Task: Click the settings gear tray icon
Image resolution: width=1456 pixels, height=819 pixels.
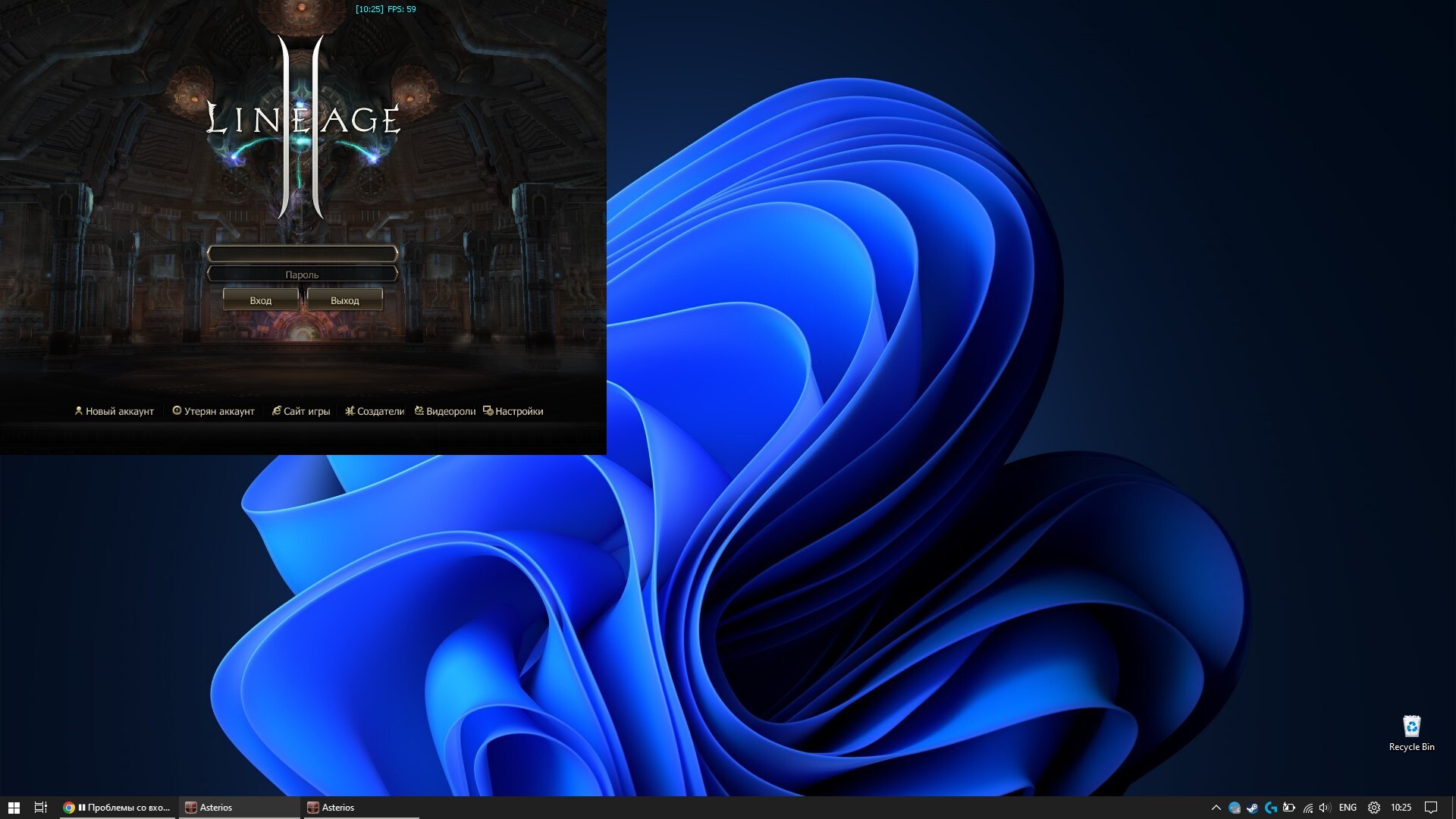Action: [x=1373, y=808]
